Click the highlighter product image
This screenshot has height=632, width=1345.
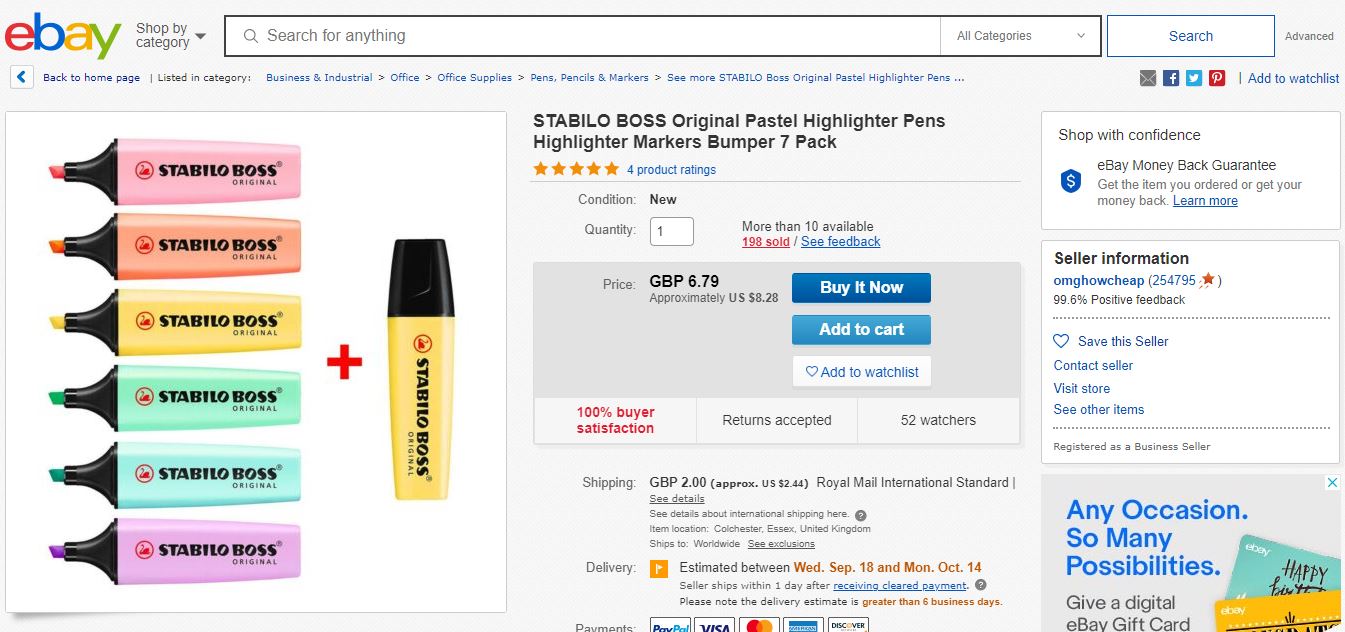pyautogui.click(x=256, y=361)
